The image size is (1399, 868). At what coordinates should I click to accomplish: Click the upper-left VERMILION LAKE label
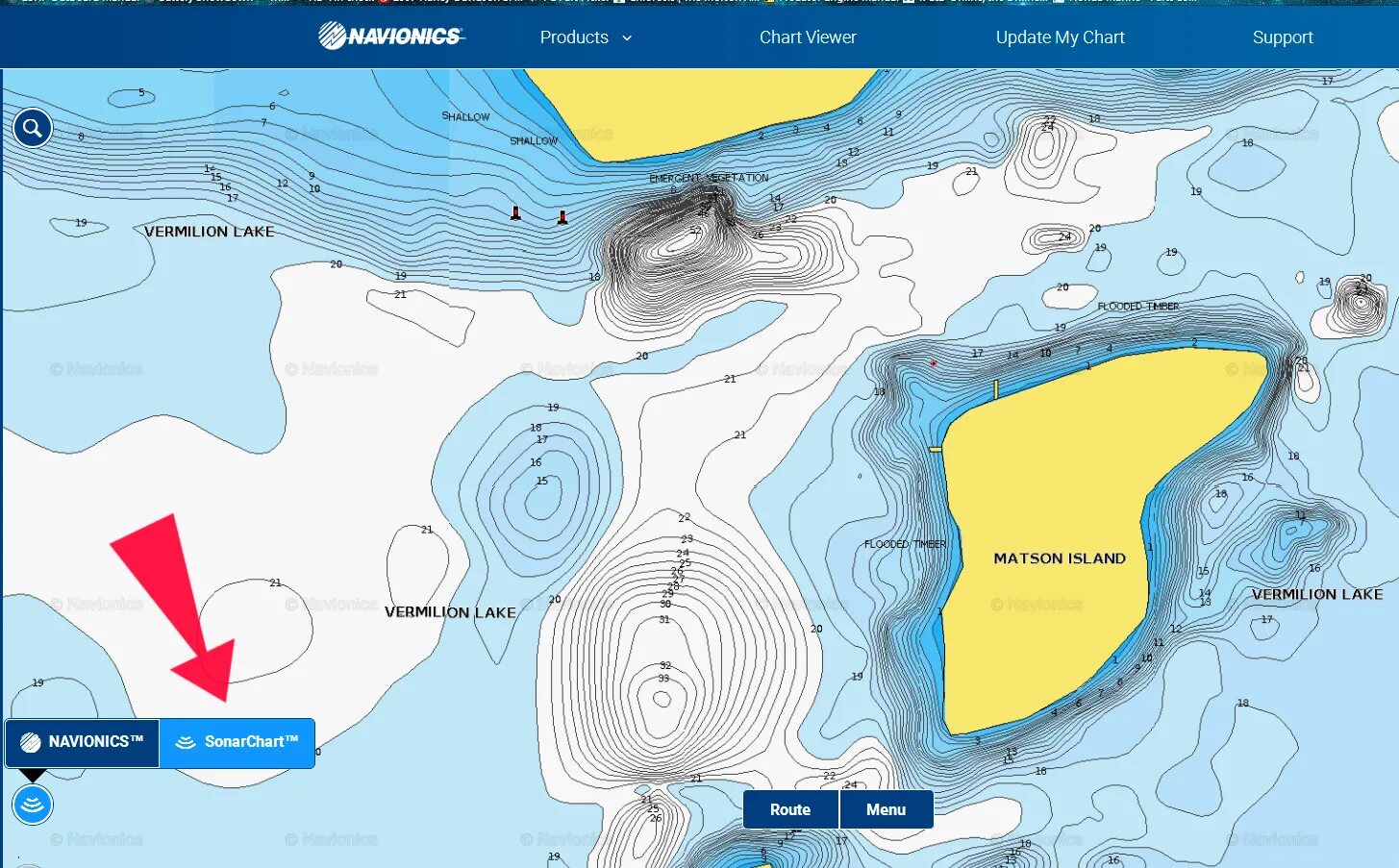(x=210, y=232)
